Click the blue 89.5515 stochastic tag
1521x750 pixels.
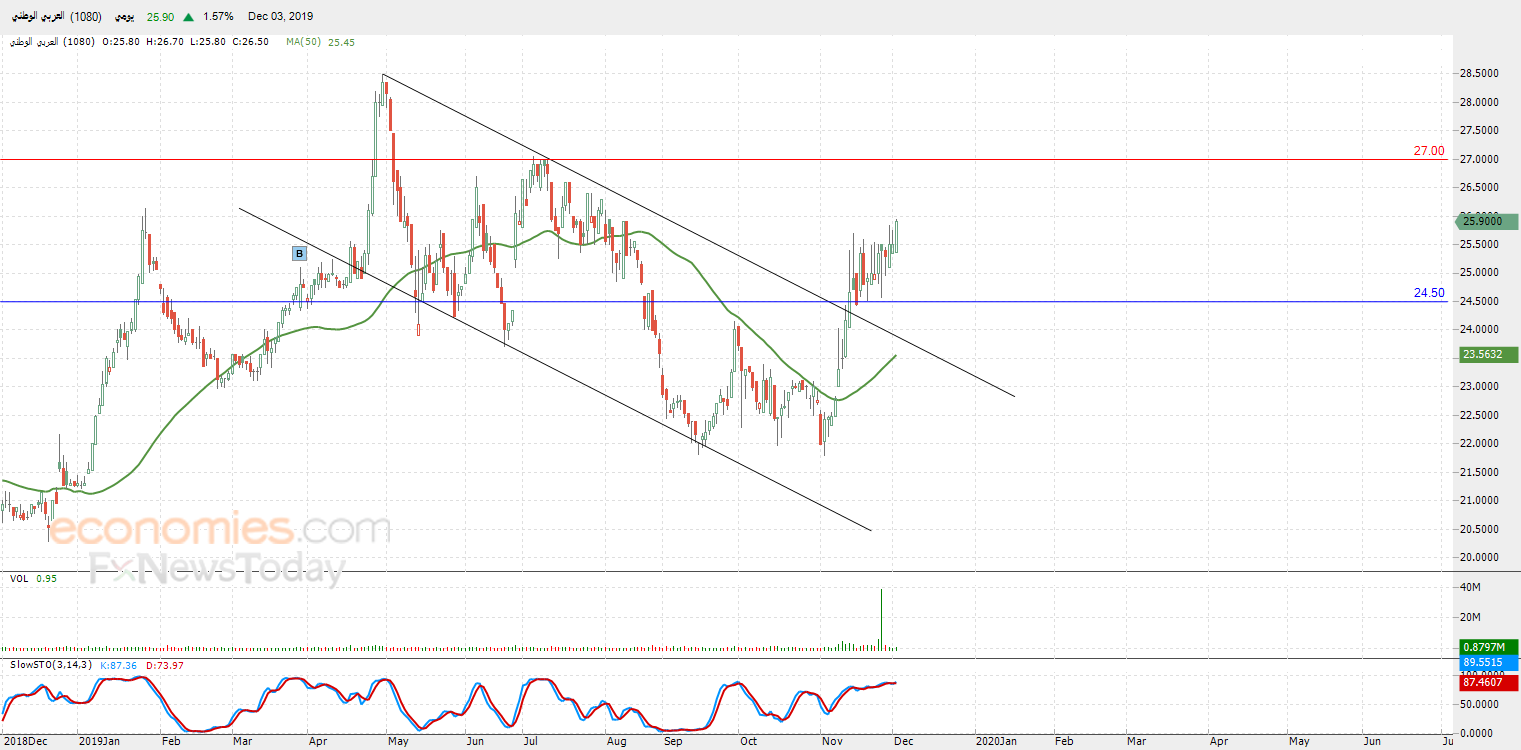tap(1488, 662)
